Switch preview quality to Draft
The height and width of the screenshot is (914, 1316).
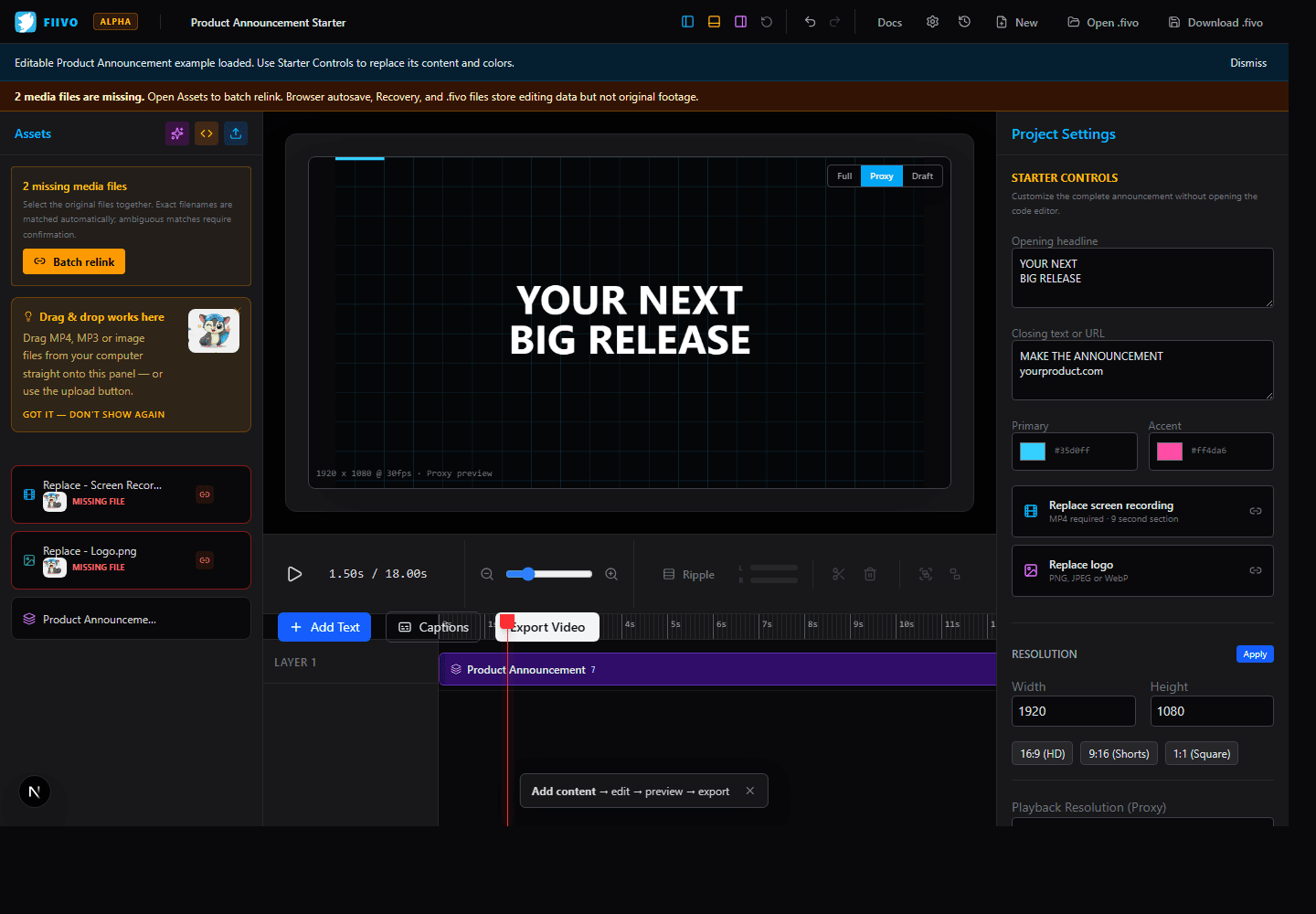coord(922,176)
